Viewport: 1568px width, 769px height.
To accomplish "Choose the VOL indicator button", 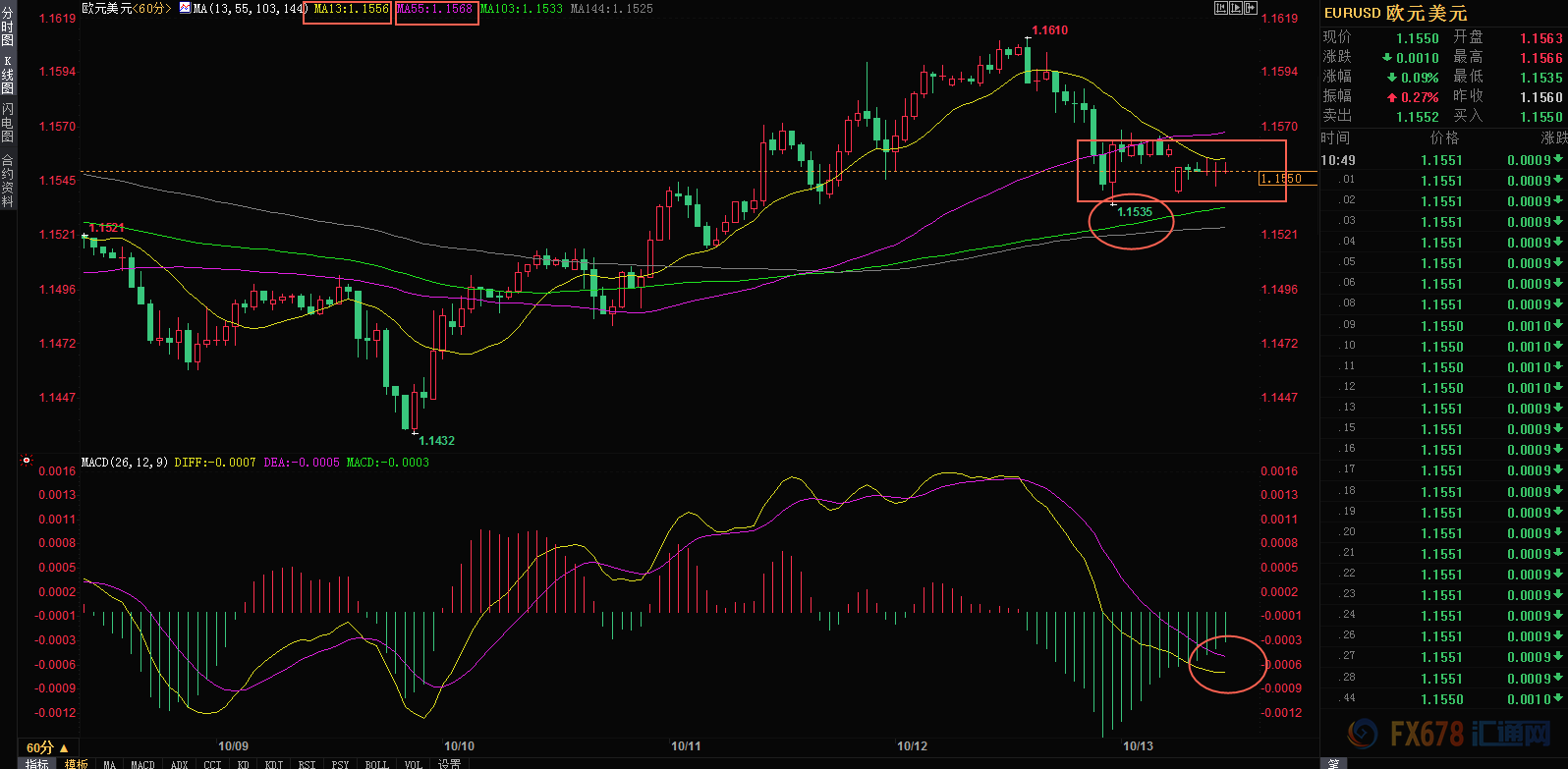I will (414, 763).
